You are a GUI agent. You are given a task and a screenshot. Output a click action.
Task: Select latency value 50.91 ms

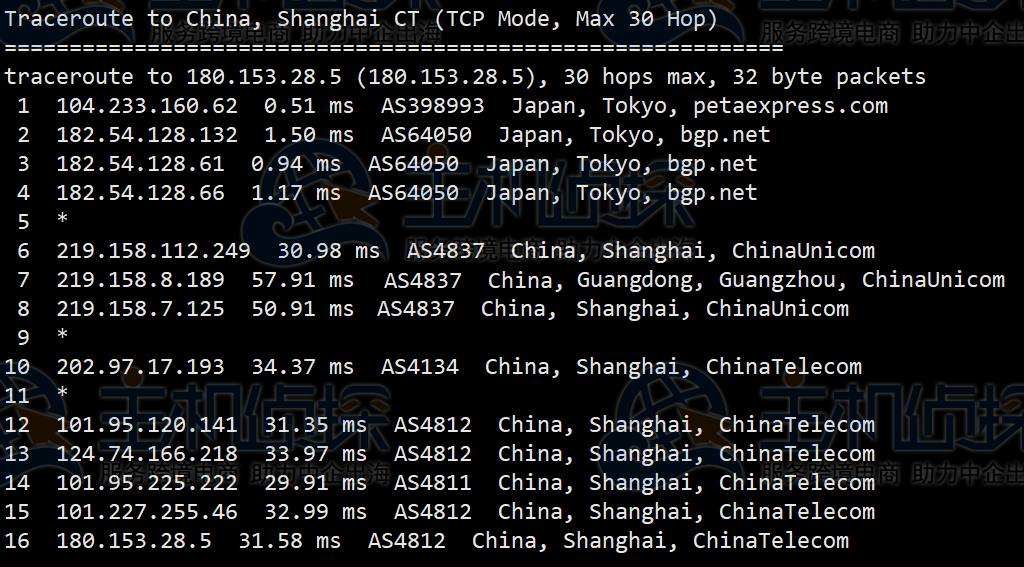[x=302, y=309]
